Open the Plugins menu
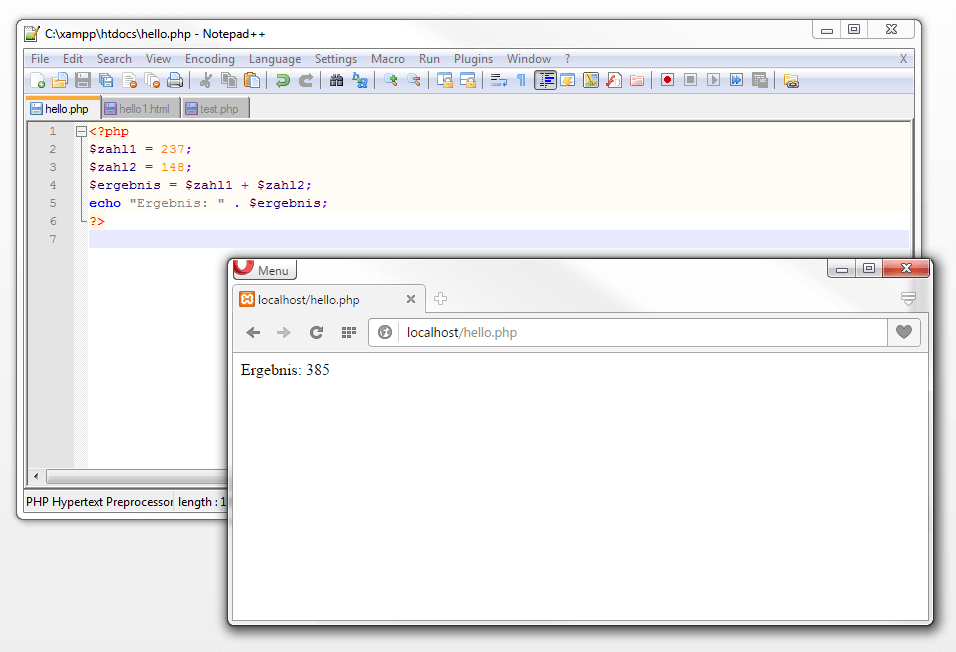The image size is (956, 652). tap(473, 59)
